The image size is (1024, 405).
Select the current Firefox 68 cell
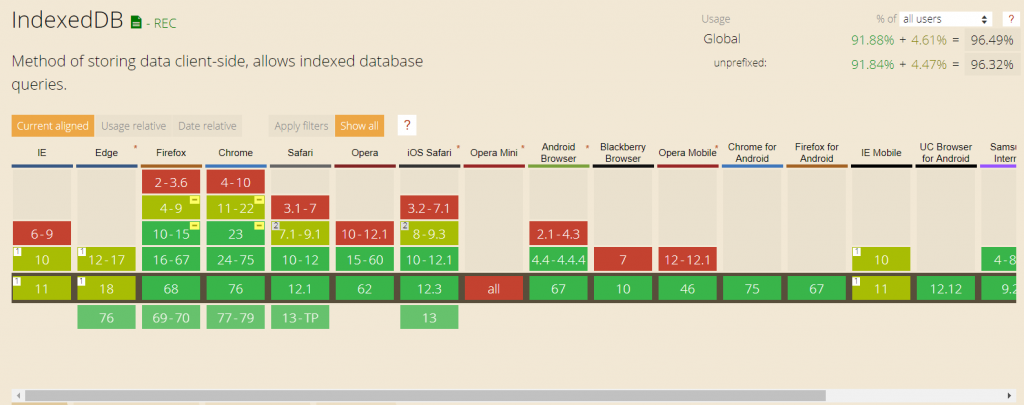pos(171,288)
